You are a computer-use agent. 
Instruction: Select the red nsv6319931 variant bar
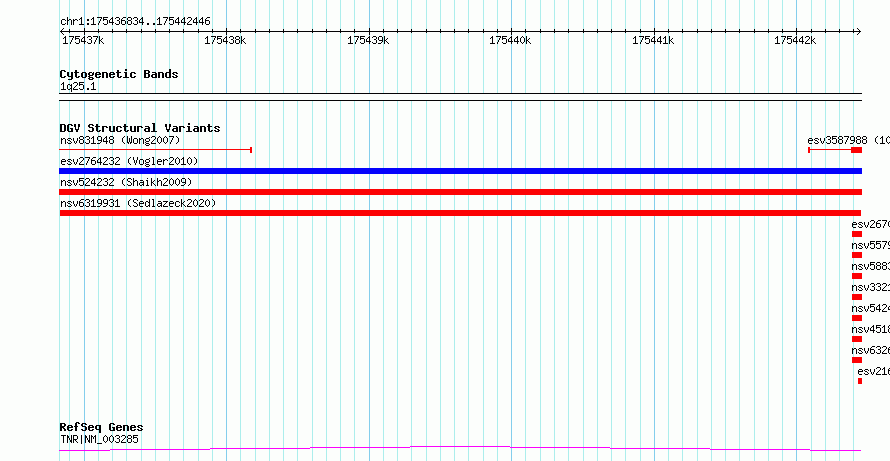[460, 213]
